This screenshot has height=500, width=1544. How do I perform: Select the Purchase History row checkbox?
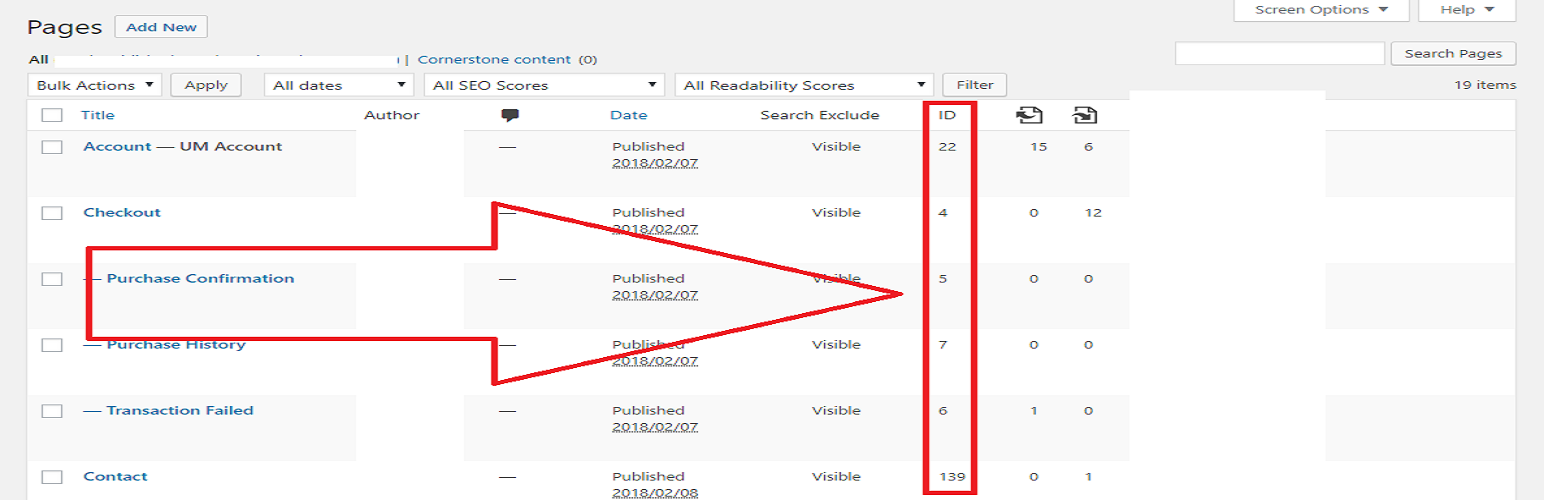click(52, 345)
